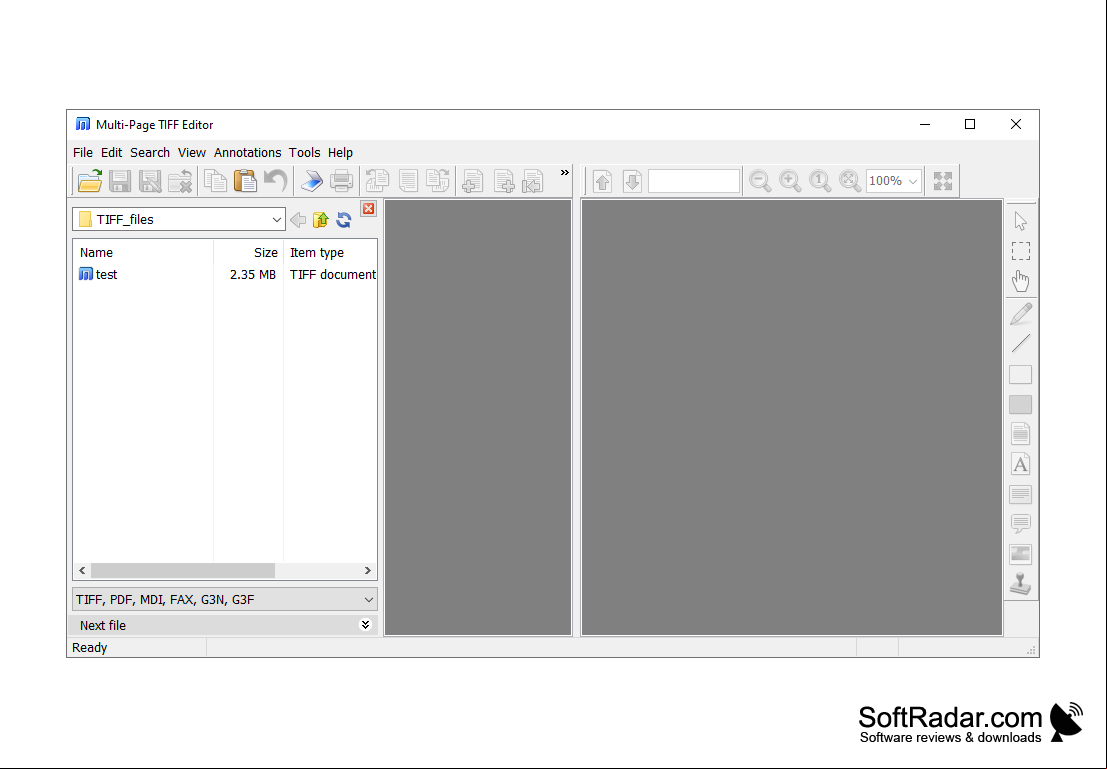Click the actual size 1:1 zoom icon
The height and width of the screenshot is (769, 1107).
tap(820, 181)
